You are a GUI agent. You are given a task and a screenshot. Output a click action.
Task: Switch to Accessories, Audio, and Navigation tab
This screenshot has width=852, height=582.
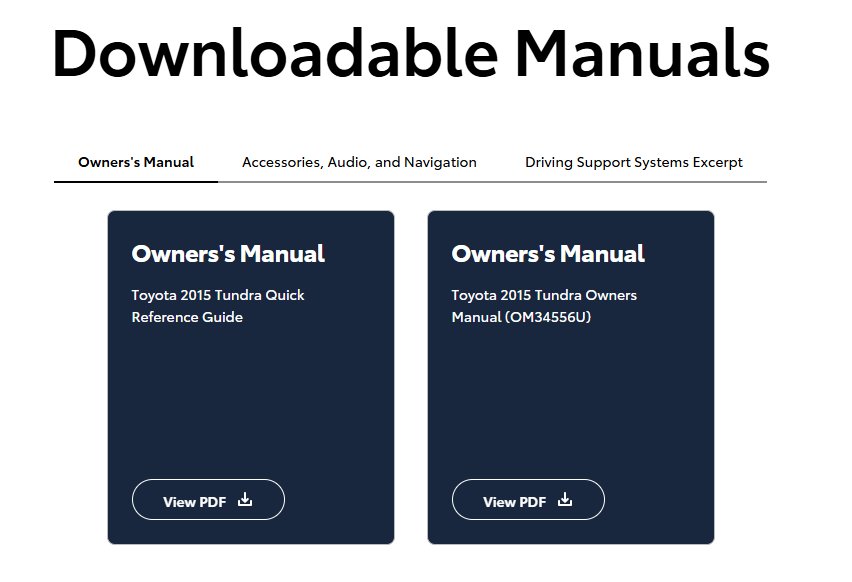359,162
